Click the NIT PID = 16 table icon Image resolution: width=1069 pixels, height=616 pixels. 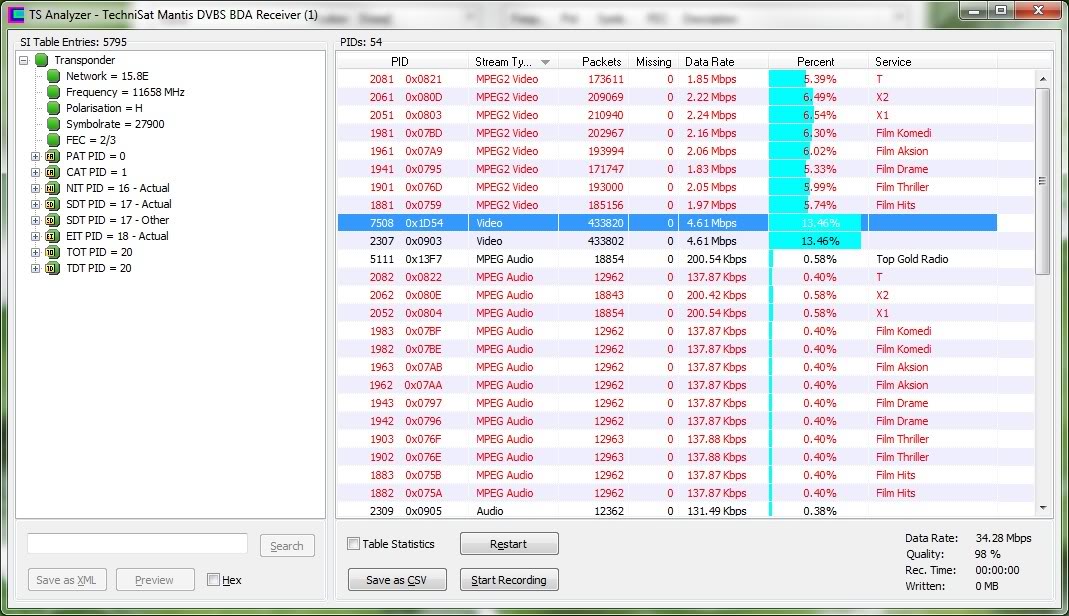(52, 188)
